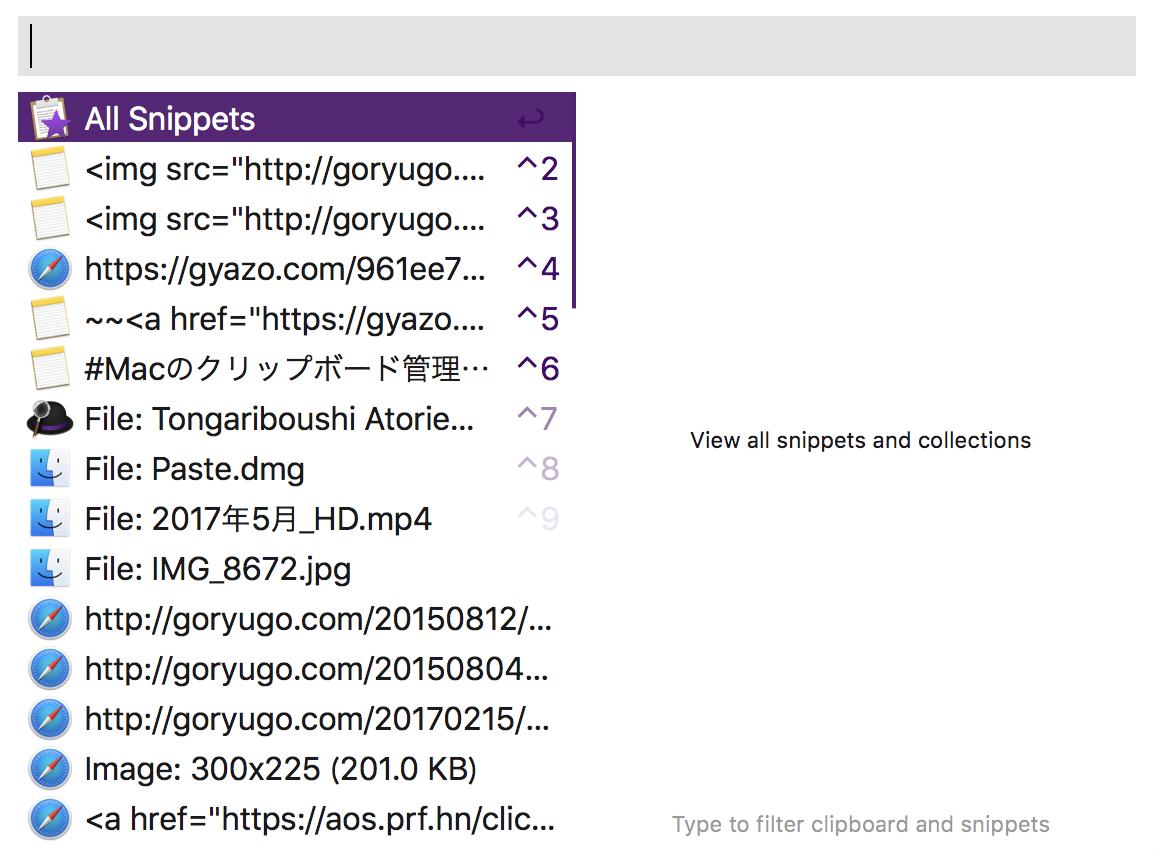The height and width of the screenshot is (858, 1154).
Task: Select the goryugo.com/20150812 URL entry
Action: tap(318, 619)
